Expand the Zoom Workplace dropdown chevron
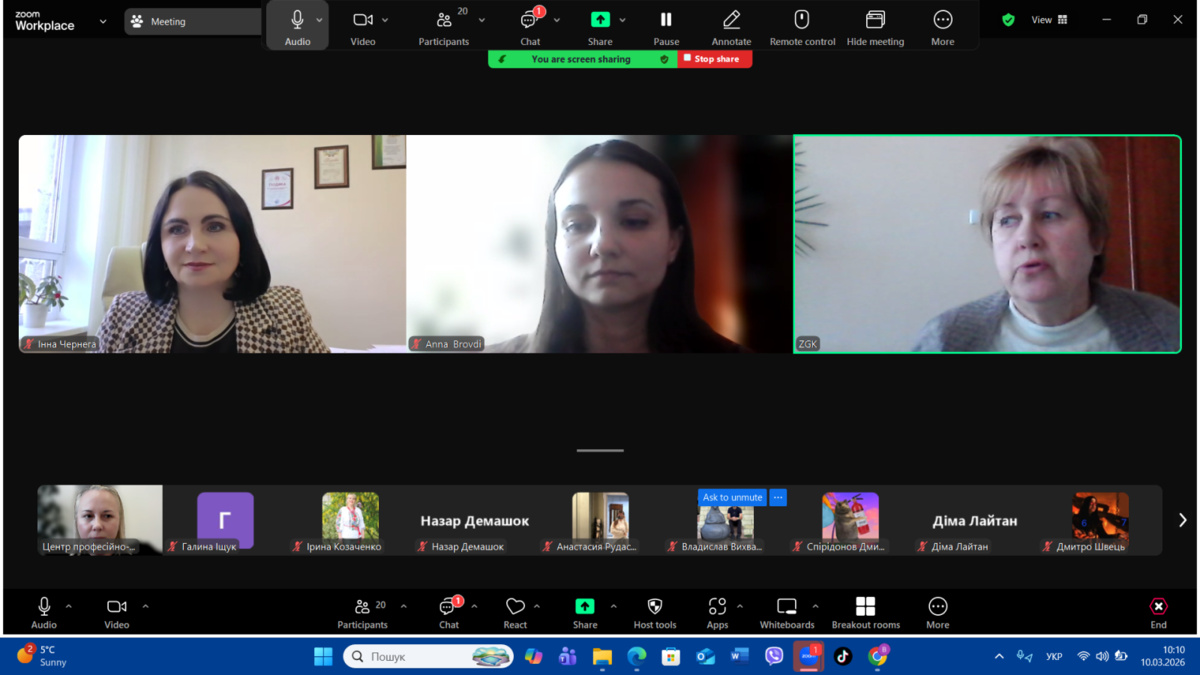The height and width of the screenshot is (675, 1200). click(x=103, y=21)
